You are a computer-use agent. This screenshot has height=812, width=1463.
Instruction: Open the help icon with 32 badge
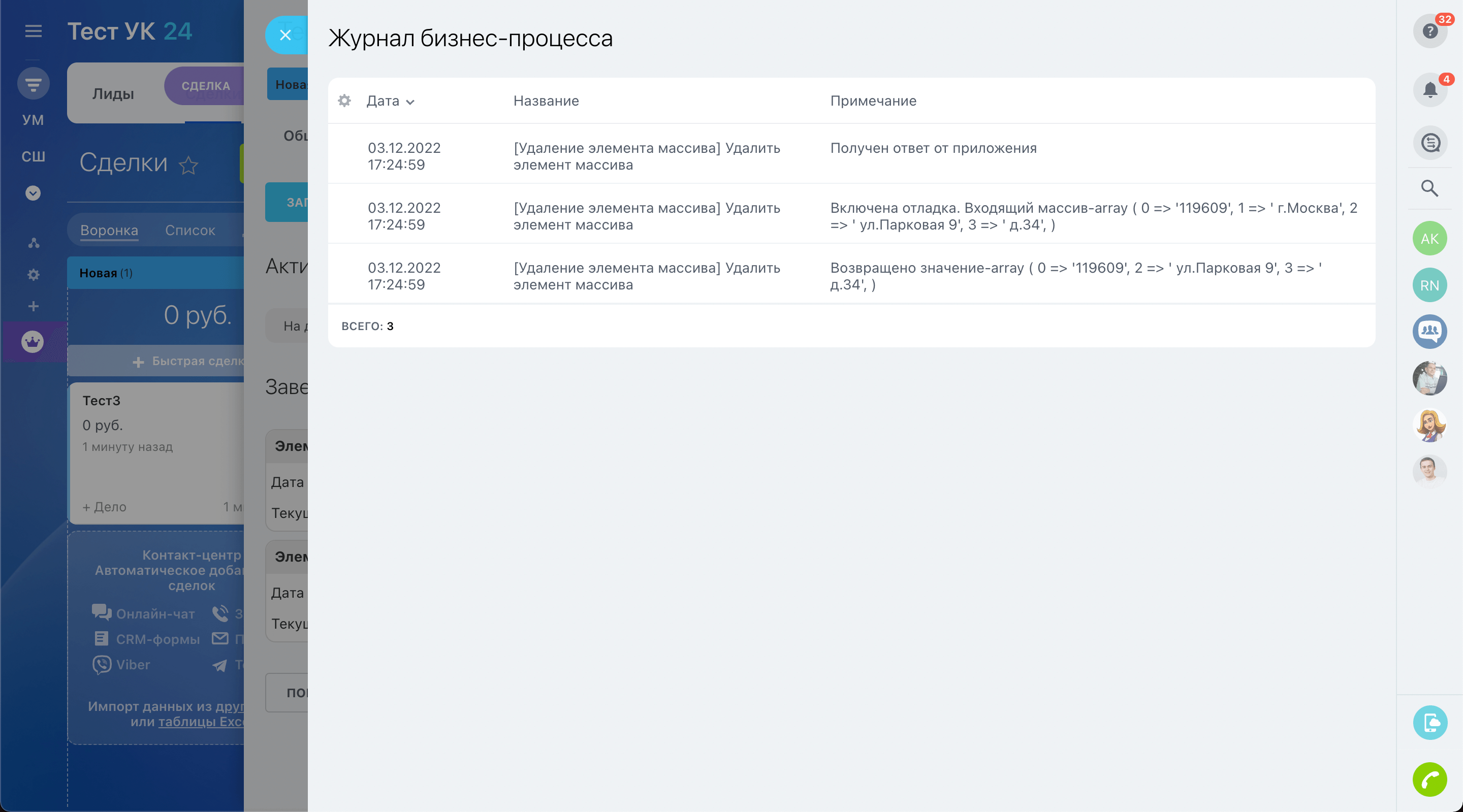(1429, 30)
